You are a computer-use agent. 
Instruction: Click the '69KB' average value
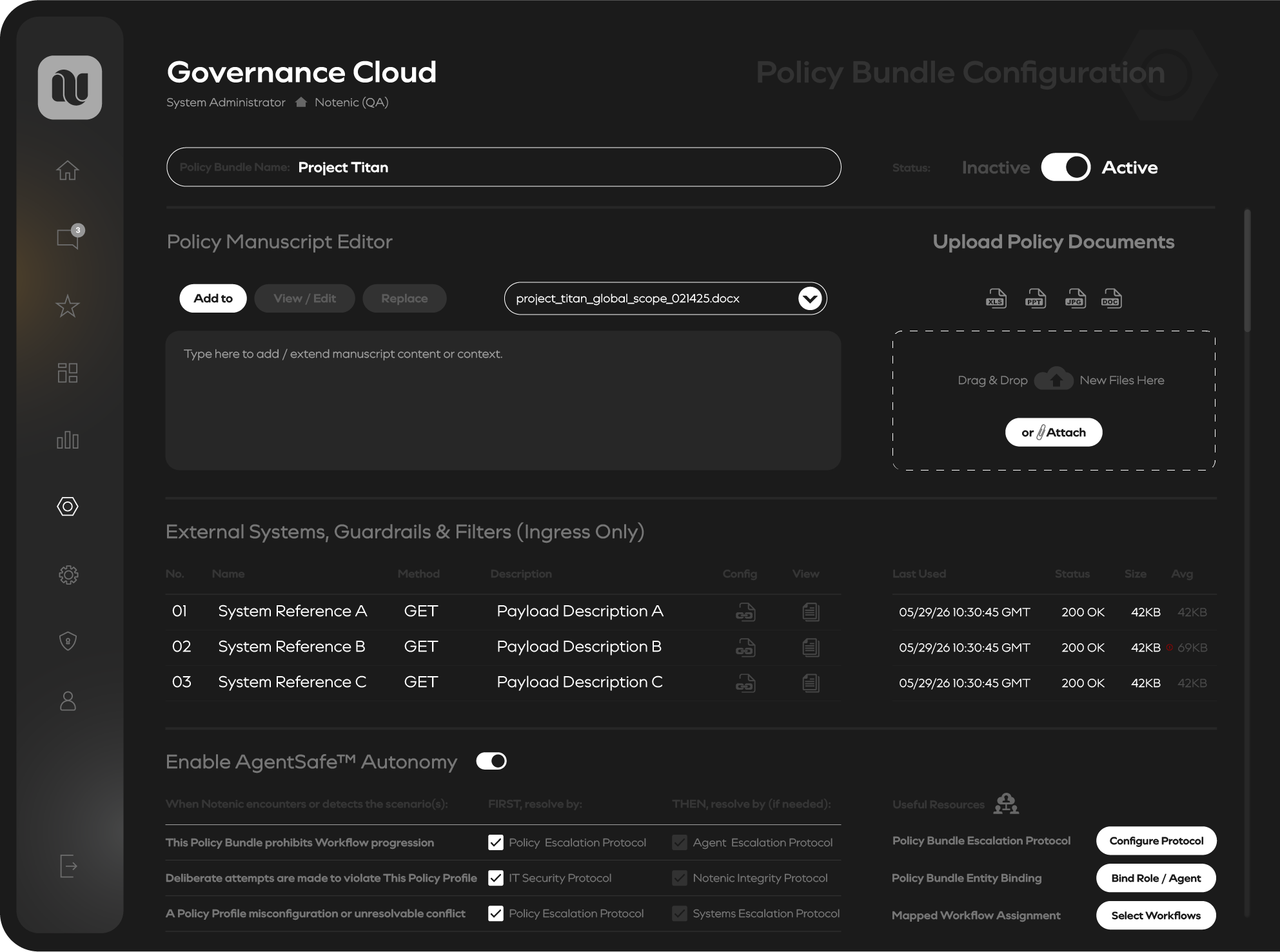(1192, 648)
